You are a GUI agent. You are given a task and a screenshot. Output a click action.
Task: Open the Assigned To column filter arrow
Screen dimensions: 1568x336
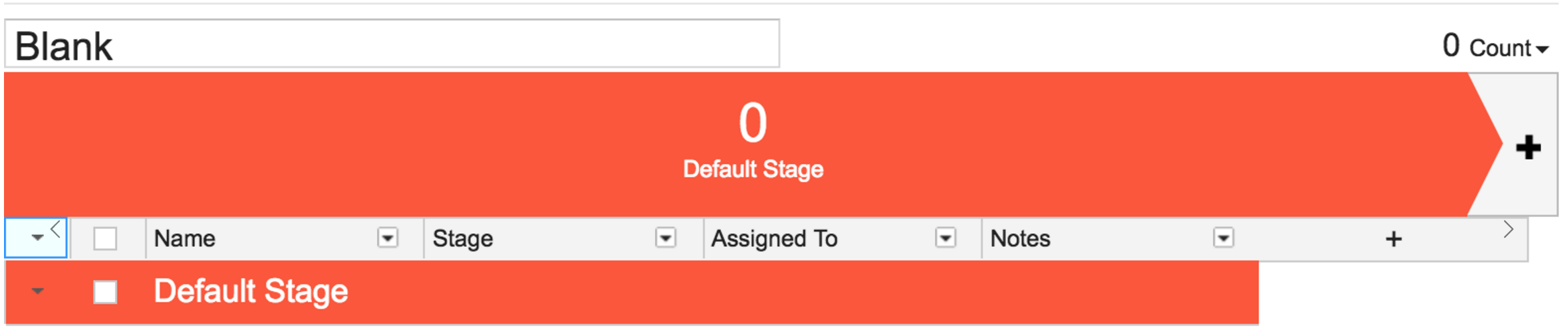tap(945, 237)
